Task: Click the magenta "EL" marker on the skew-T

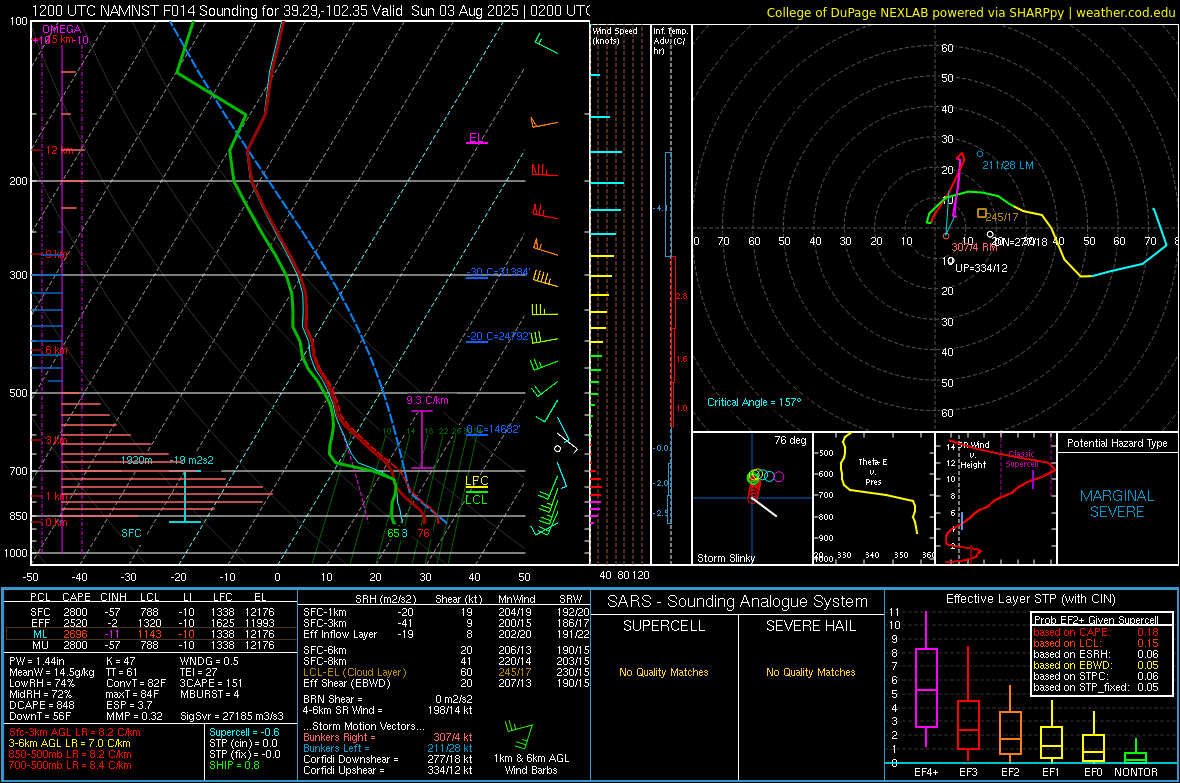Action: click(476, 138)
